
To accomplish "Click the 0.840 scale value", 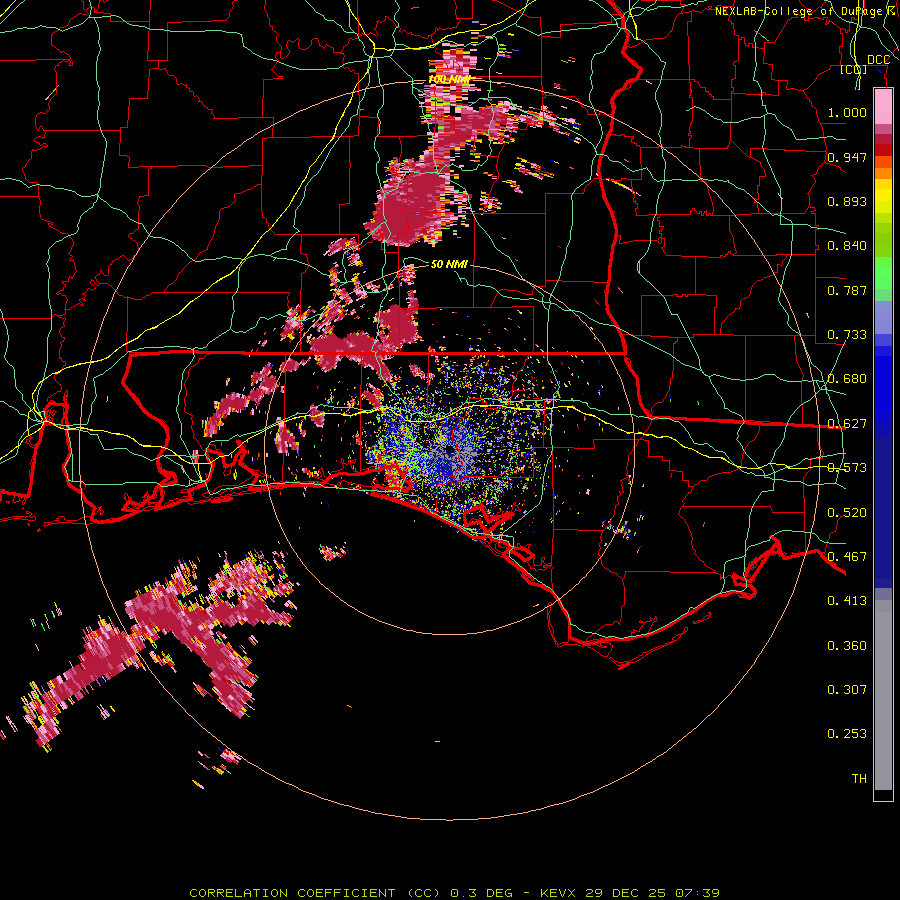I will click(x=847, y=246).
